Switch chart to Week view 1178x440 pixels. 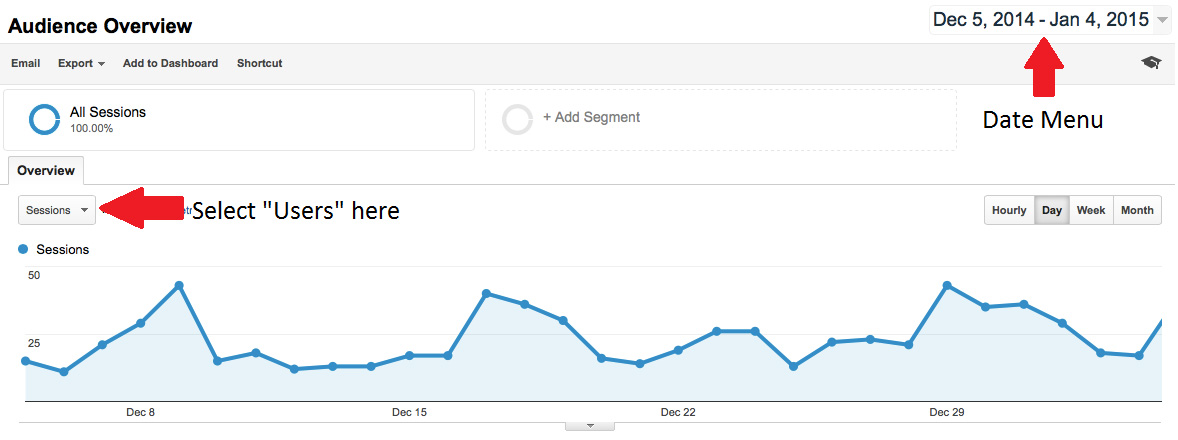[x=1091, y=210]
